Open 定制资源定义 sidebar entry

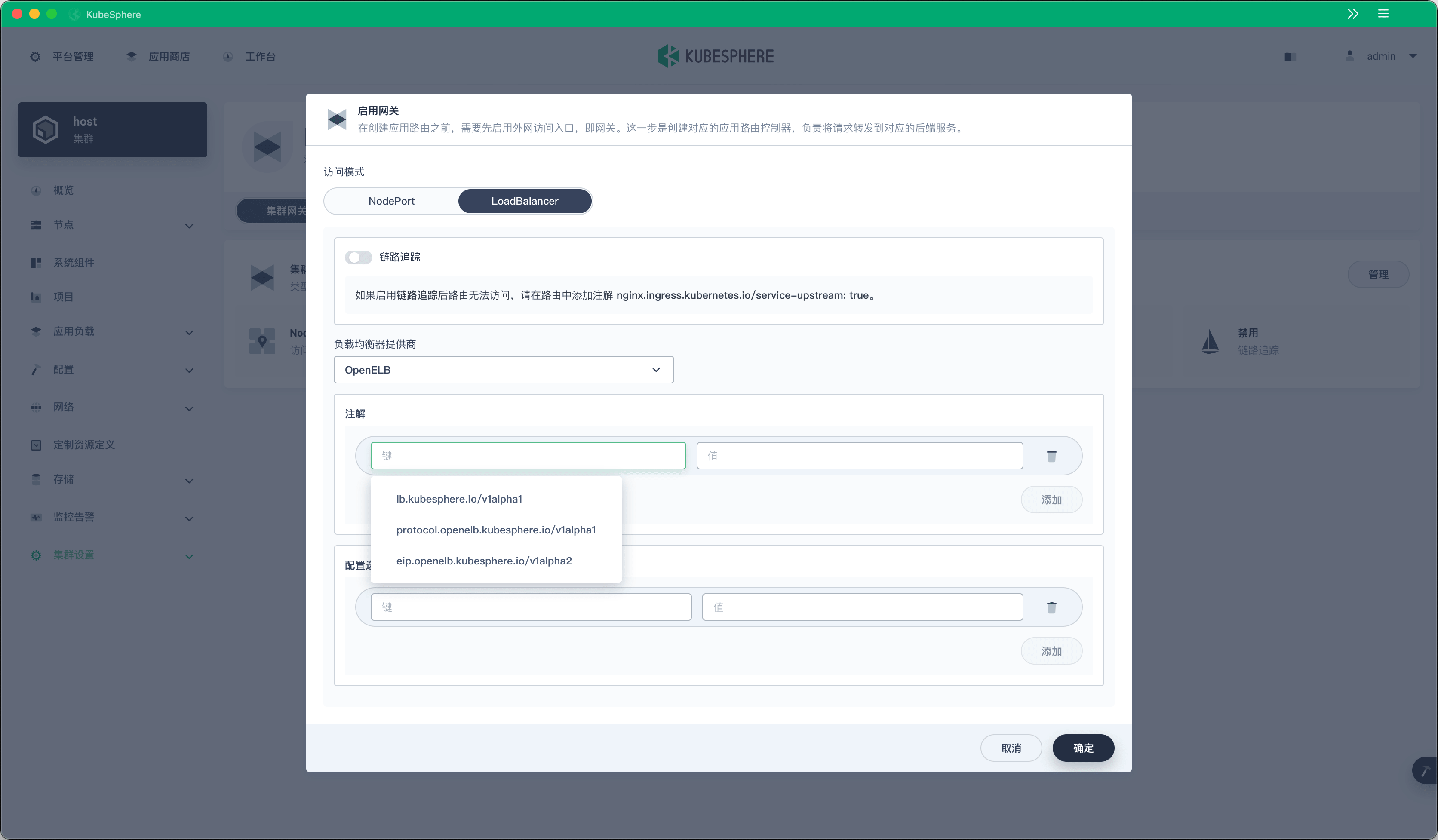[x=84, y=445]
